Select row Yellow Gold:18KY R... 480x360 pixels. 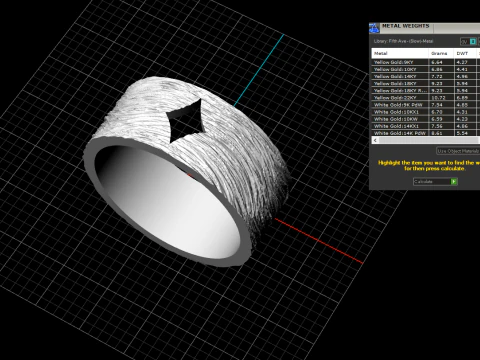pyautogui.click(x=426, y=91)
